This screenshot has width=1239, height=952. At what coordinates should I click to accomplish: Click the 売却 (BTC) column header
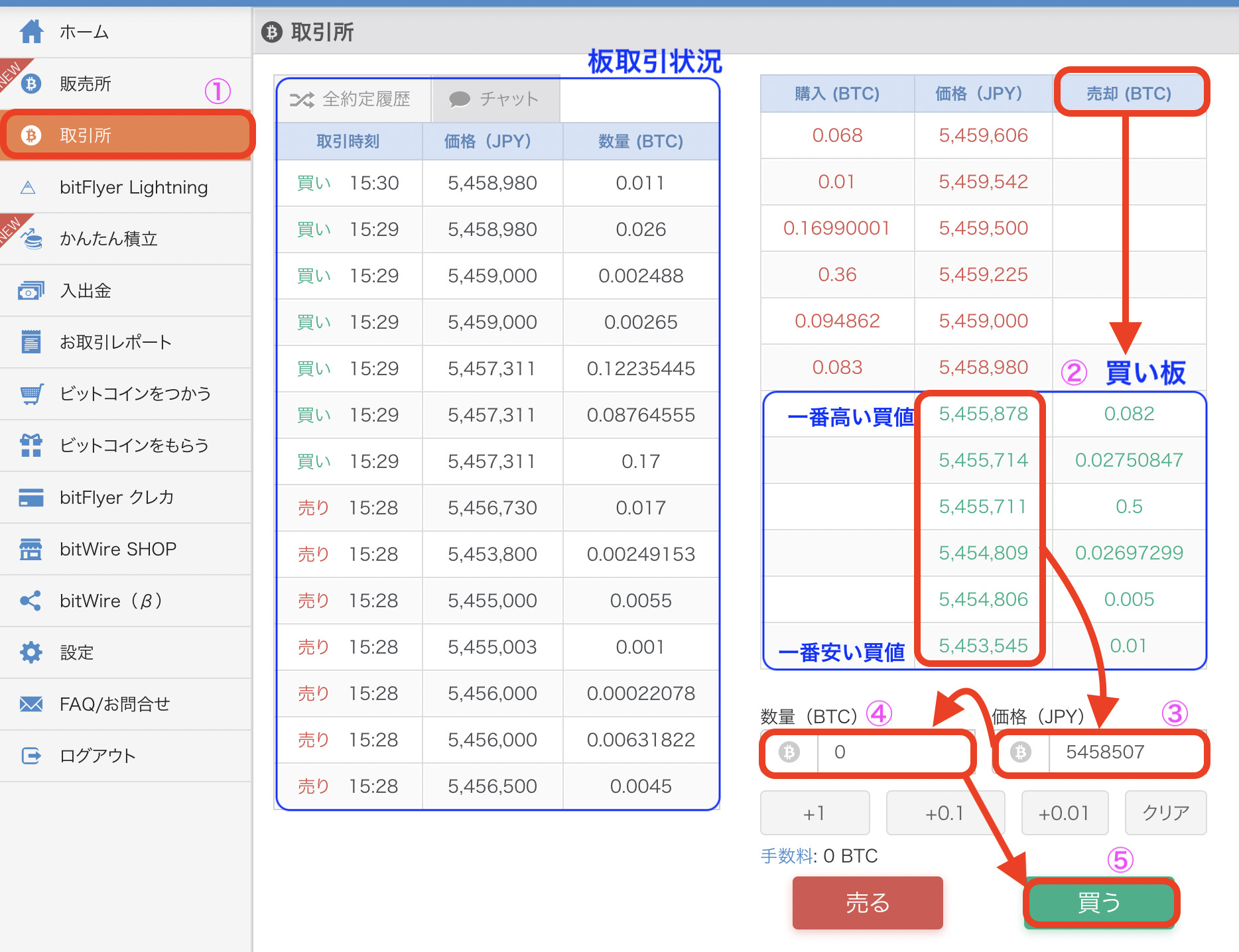point(1130,93)
